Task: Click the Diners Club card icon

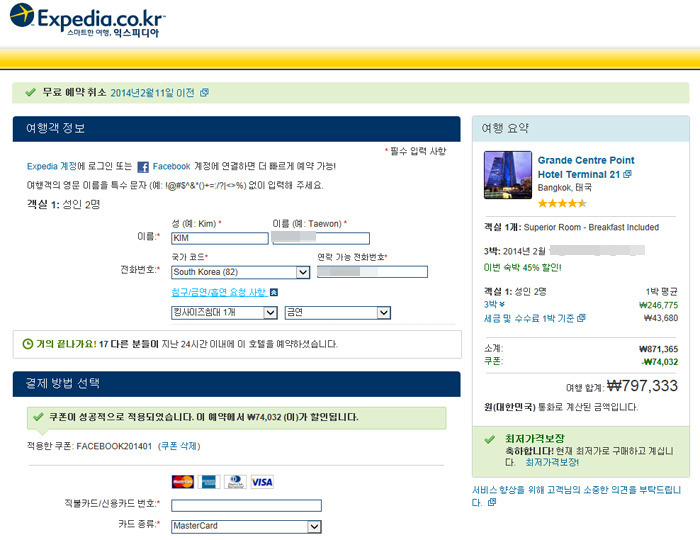Action: [x=235, y=482]
